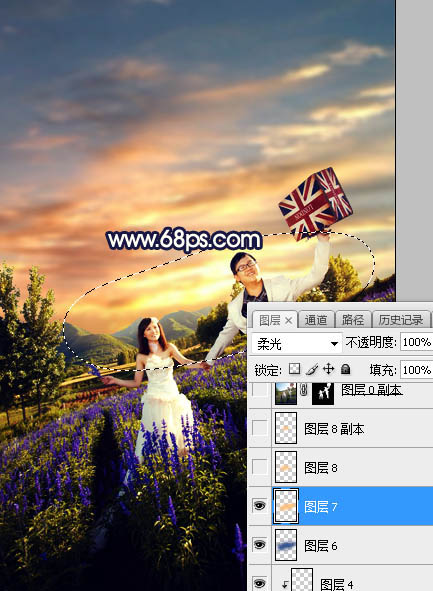
Task: Click the lock all padlock icon
Action: coord(345,369)
